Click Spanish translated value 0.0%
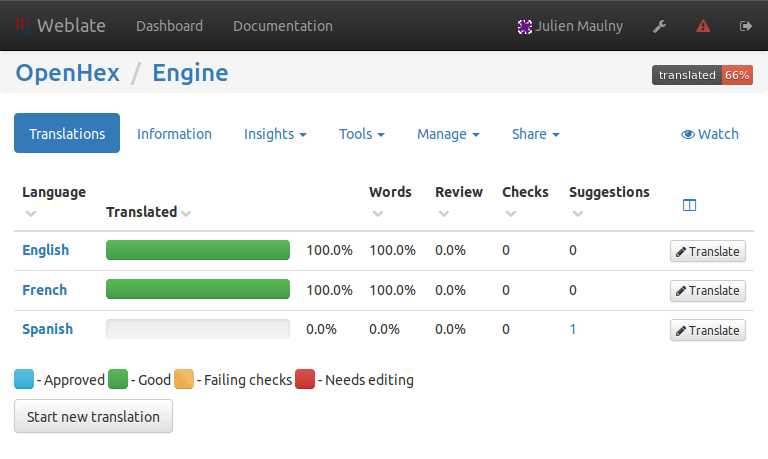 pyautogui.click(x=321, y=329)
